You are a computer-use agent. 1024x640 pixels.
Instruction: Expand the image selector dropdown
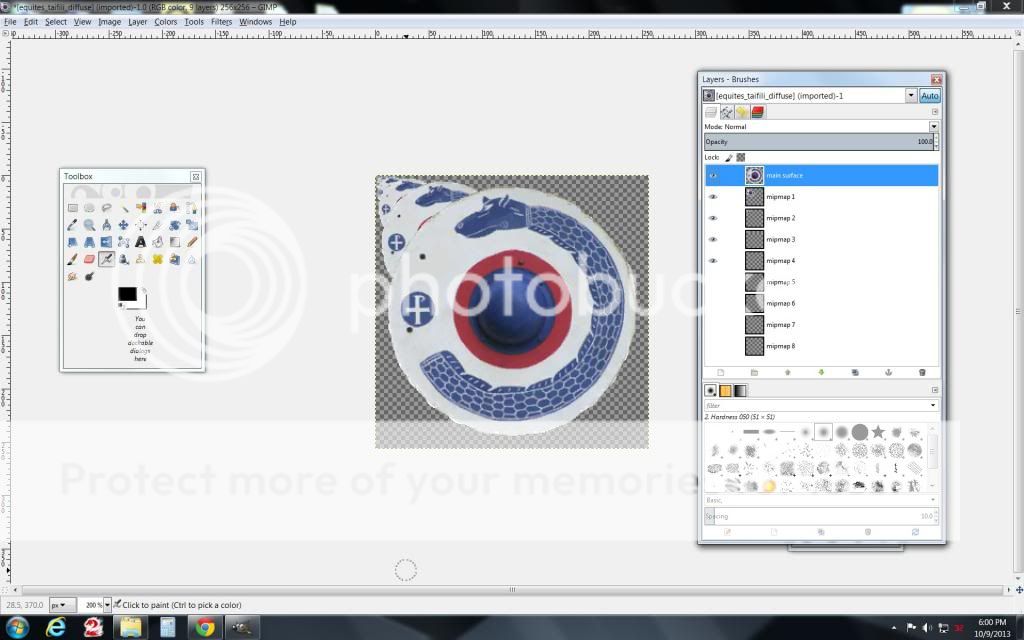pos(910,96)
